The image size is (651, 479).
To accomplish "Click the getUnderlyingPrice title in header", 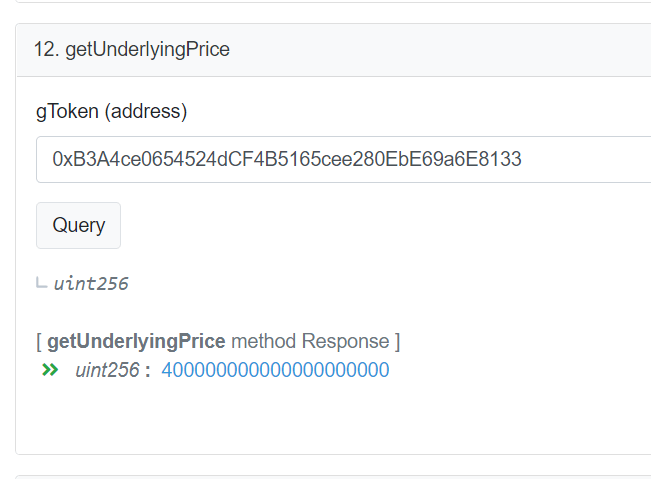I will tap(147, 50).
